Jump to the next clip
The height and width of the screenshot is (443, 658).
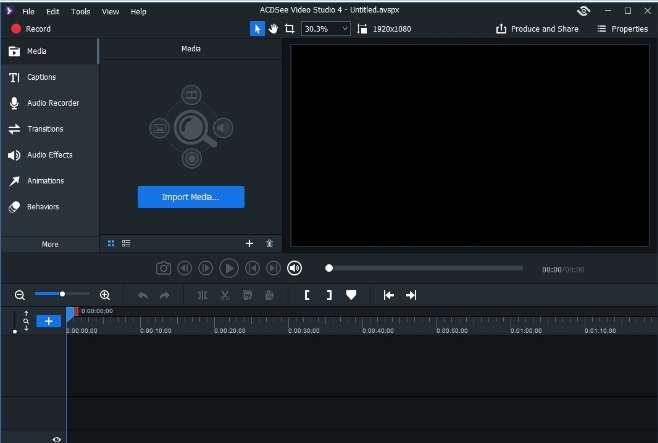(x=273, y=268)
